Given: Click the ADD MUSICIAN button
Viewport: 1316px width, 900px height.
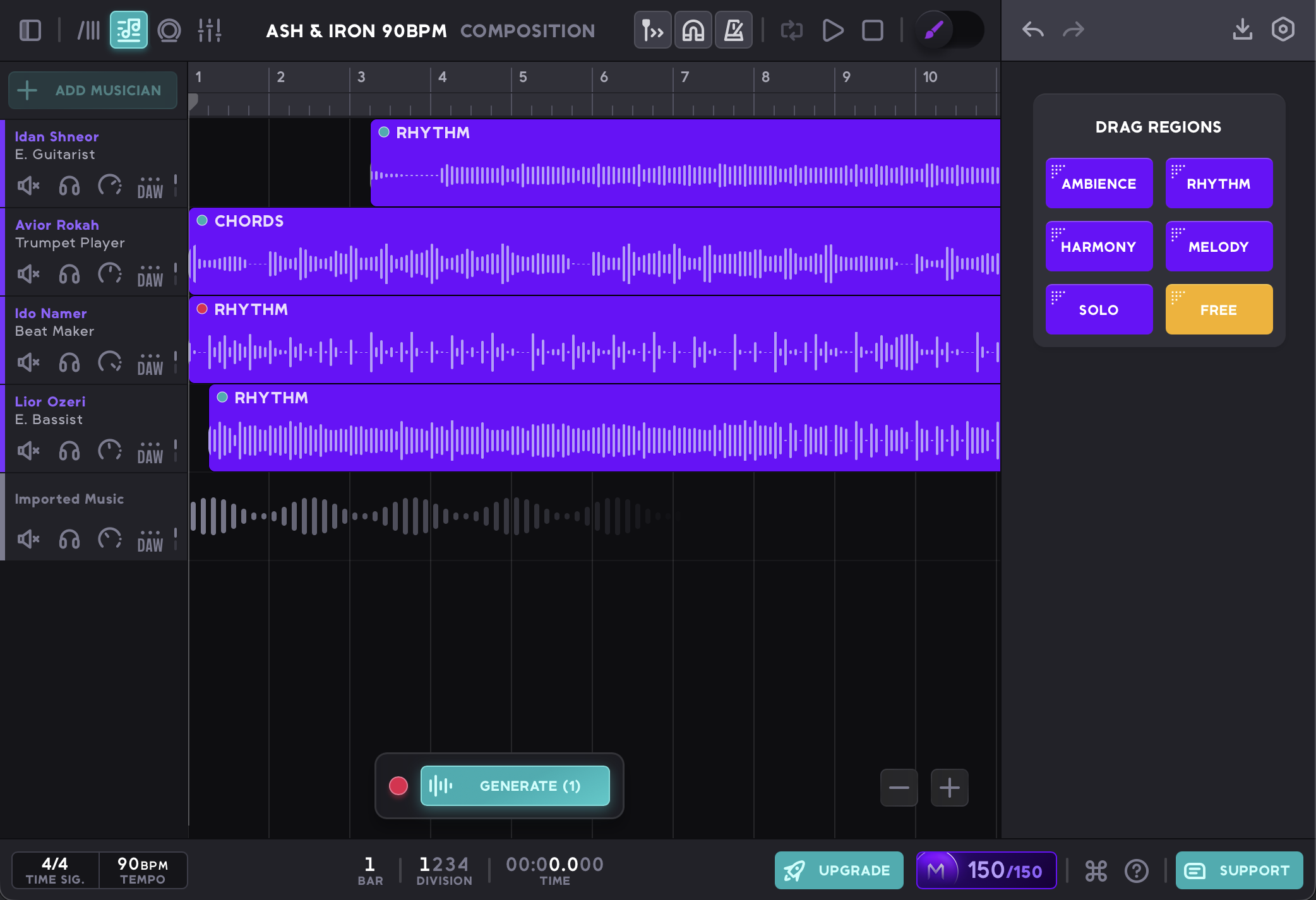Looking at the screenshot, I should pos(92,90).
